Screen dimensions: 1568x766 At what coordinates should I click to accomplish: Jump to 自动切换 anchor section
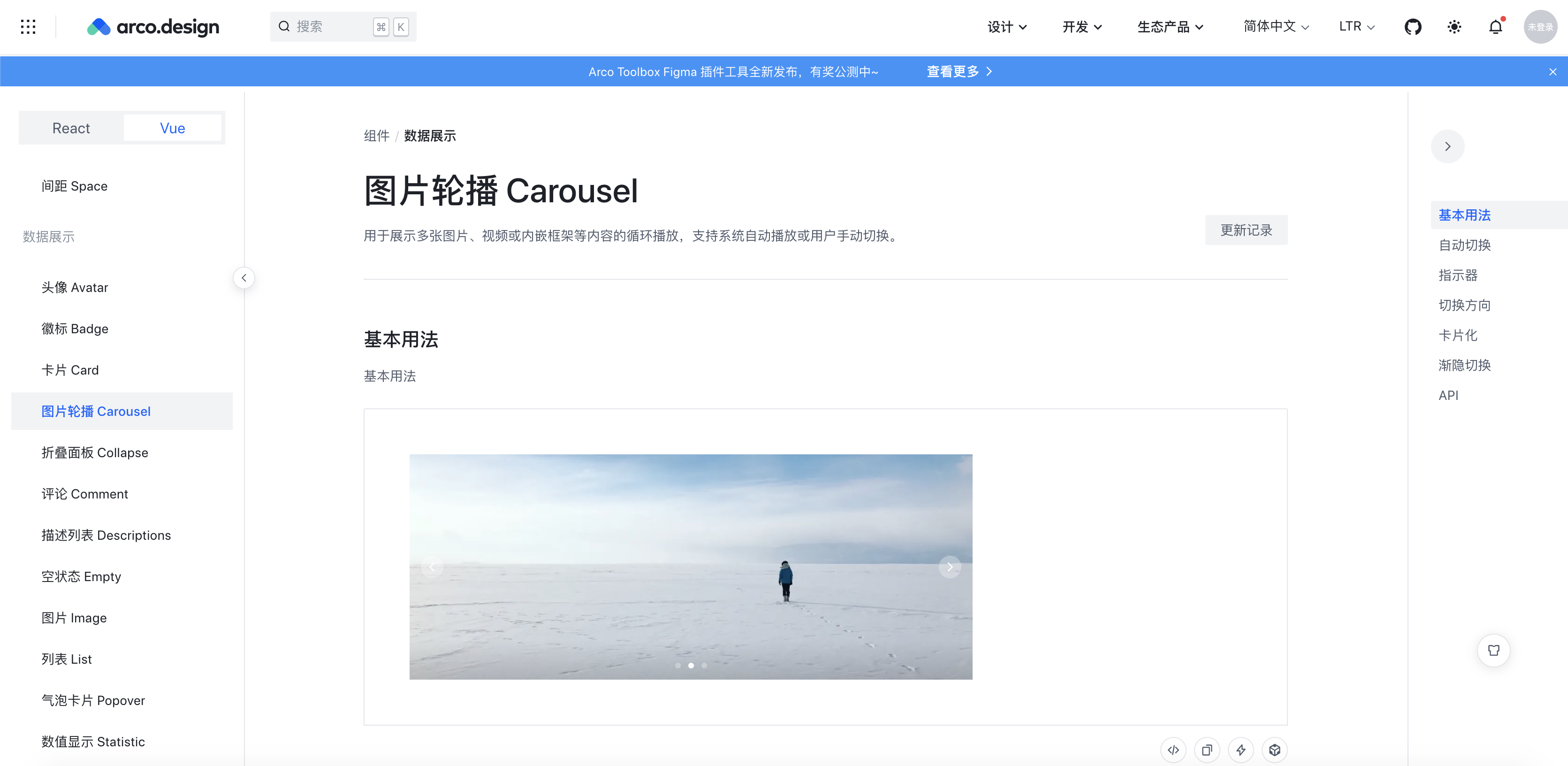click(1464, 245)
